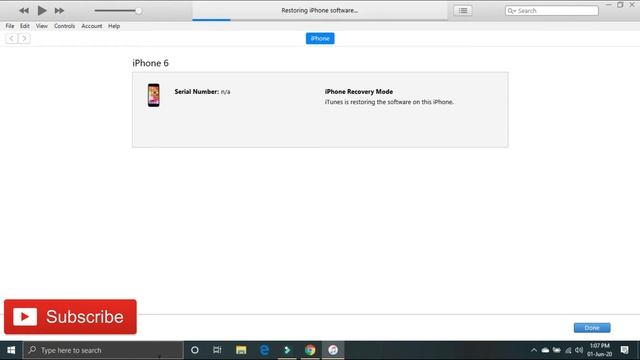This screenshot has height=360, width=640.
Task: Expand hidden system tray icons
Action: point(533,350)
